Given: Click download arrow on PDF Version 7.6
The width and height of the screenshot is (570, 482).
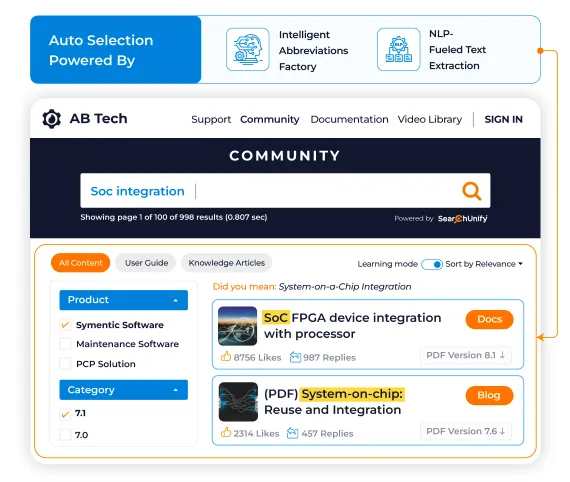Looking at the screenshot, I should pos(502,431).
